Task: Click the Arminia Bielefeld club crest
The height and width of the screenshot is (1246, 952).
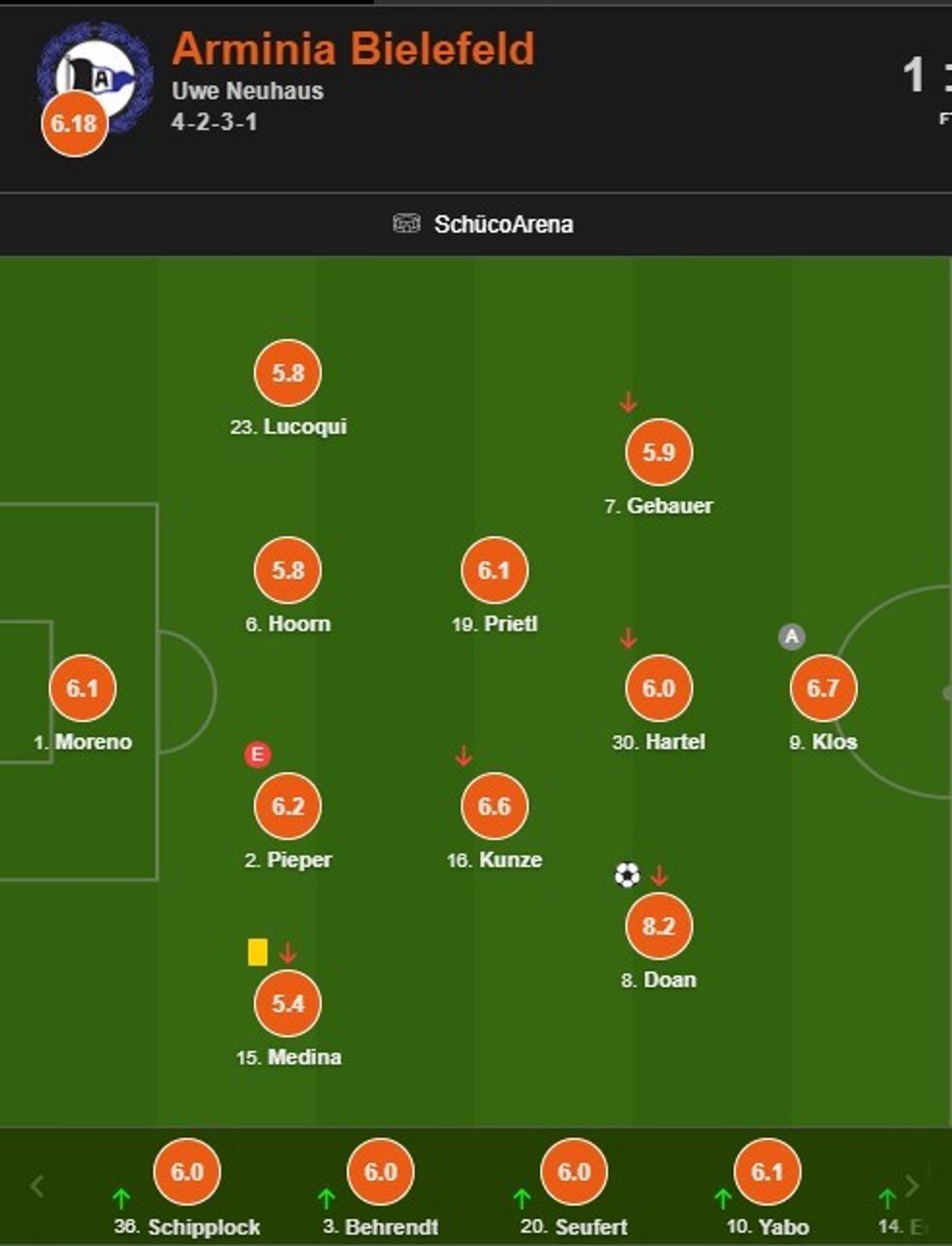Action: [x=97, y=74]
